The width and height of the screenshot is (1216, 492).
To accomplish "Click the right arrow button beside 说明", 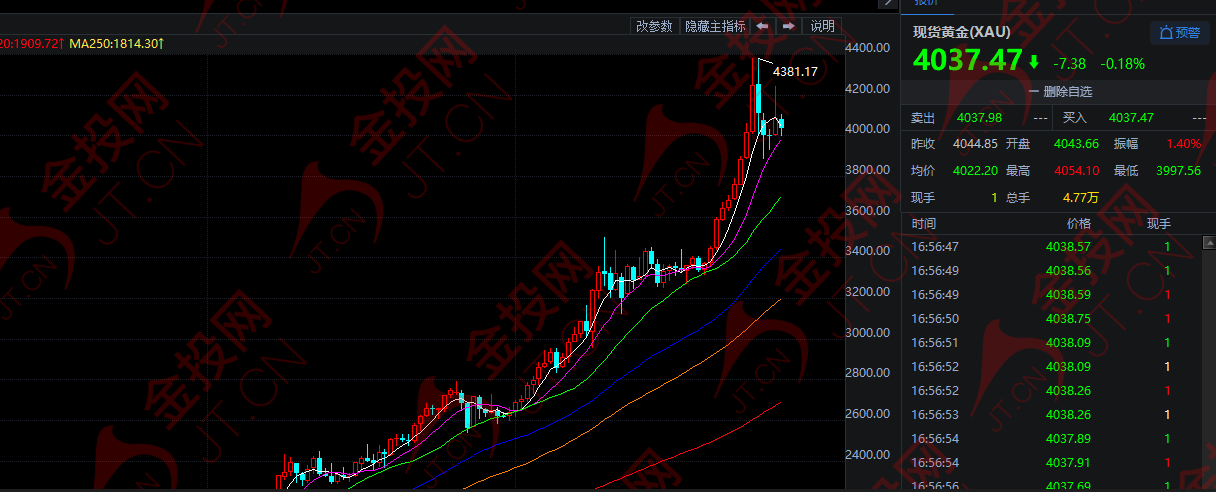I will 788,26.
